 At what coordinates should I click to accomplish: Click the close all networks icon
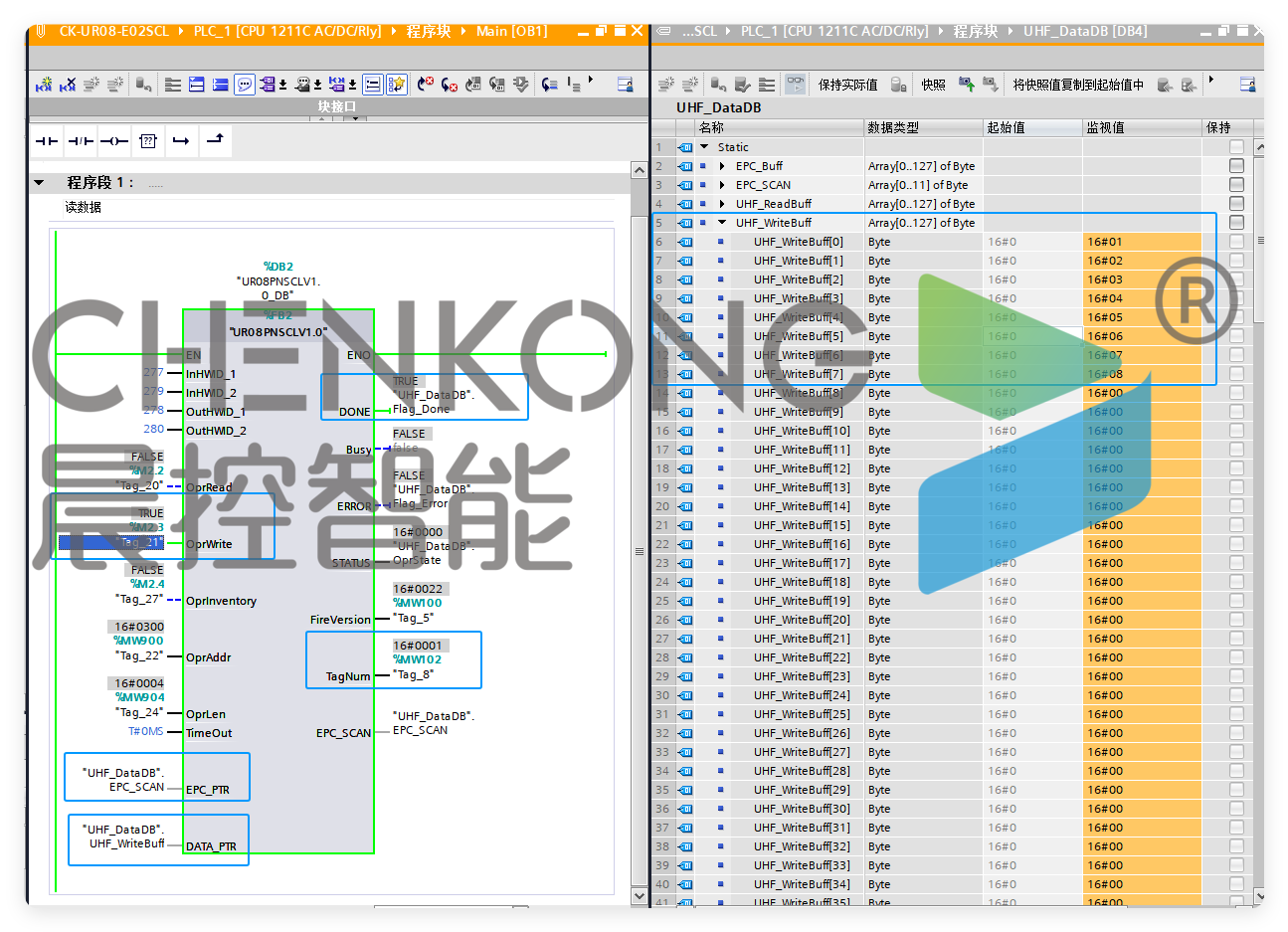221,85
